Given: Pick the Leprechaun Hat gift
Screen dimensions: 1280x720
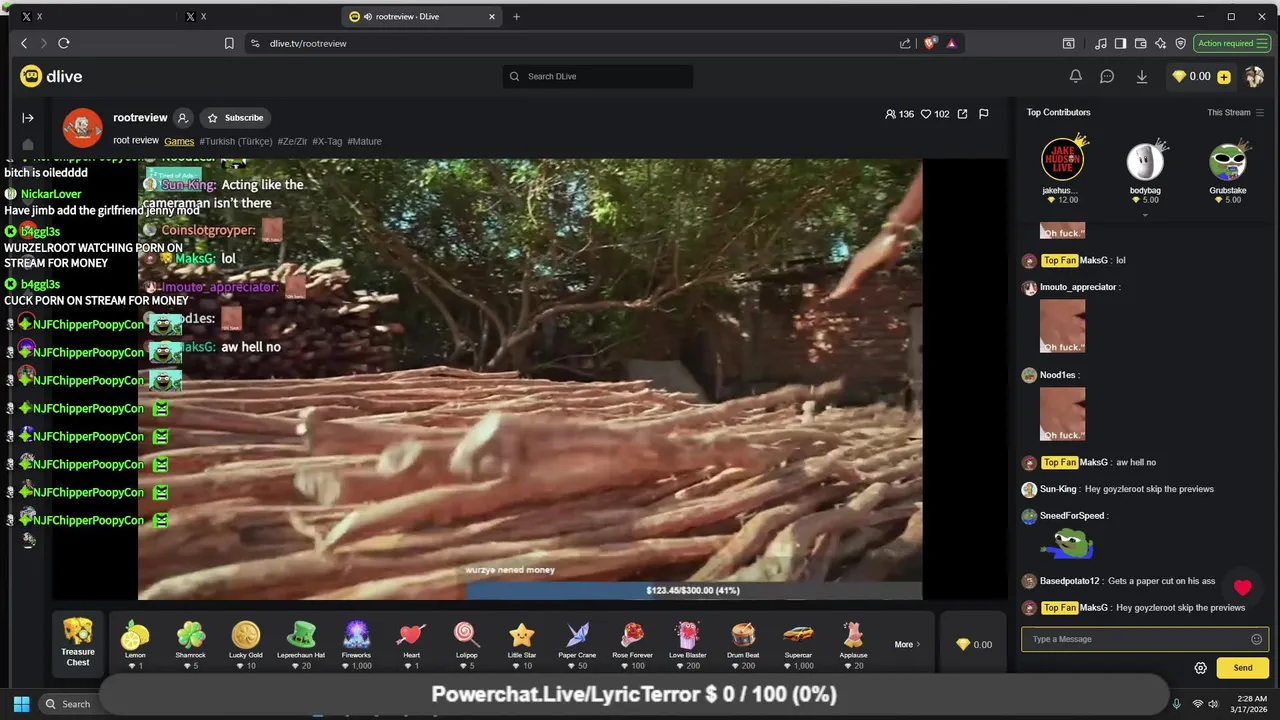Looking at the screenshot, I should (x=301, y=636).
